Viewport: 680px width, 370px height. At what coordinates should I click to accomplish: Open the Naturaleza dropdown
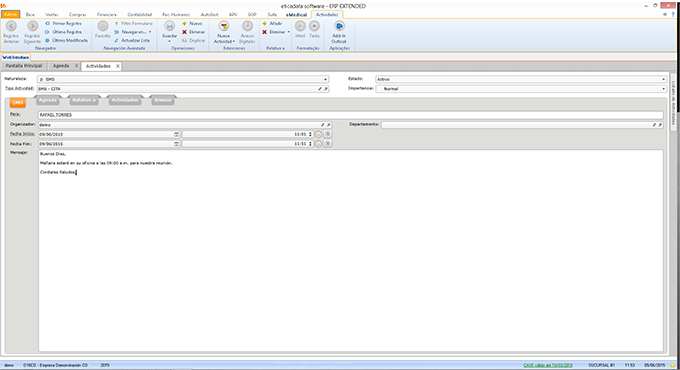click(x=325, y=79)
